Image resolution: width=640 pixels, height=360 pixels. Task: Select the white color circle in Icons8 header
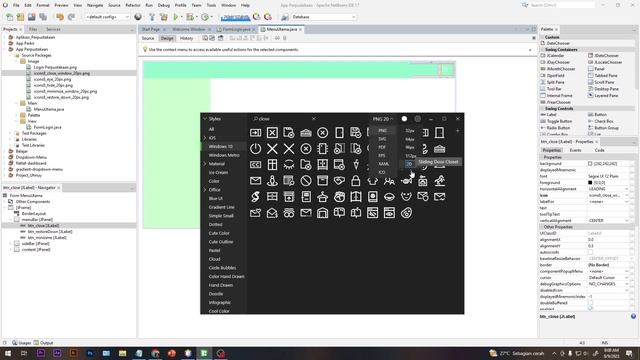[404, 119]
